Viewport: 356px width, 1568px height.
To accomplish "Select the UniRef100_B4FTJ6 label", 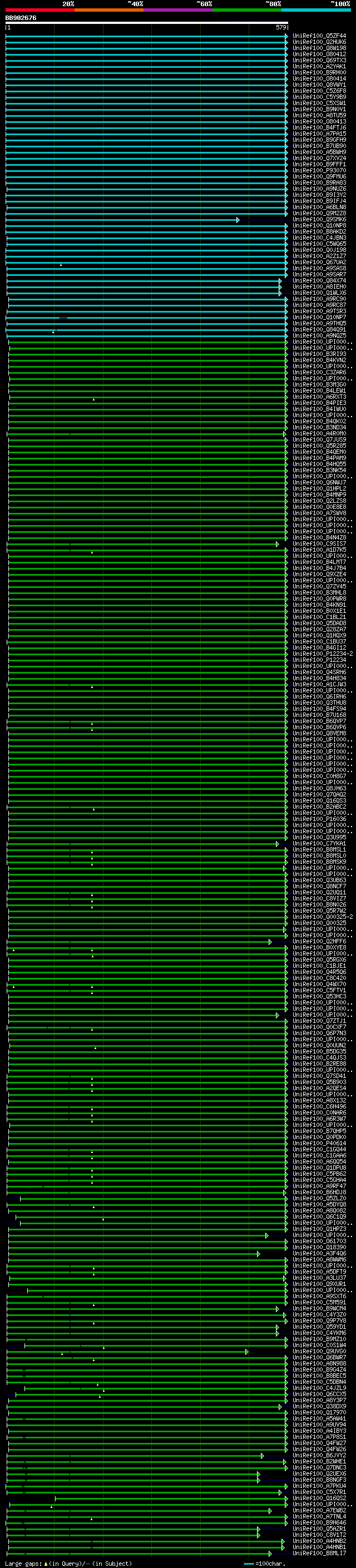I will point(319,128).
